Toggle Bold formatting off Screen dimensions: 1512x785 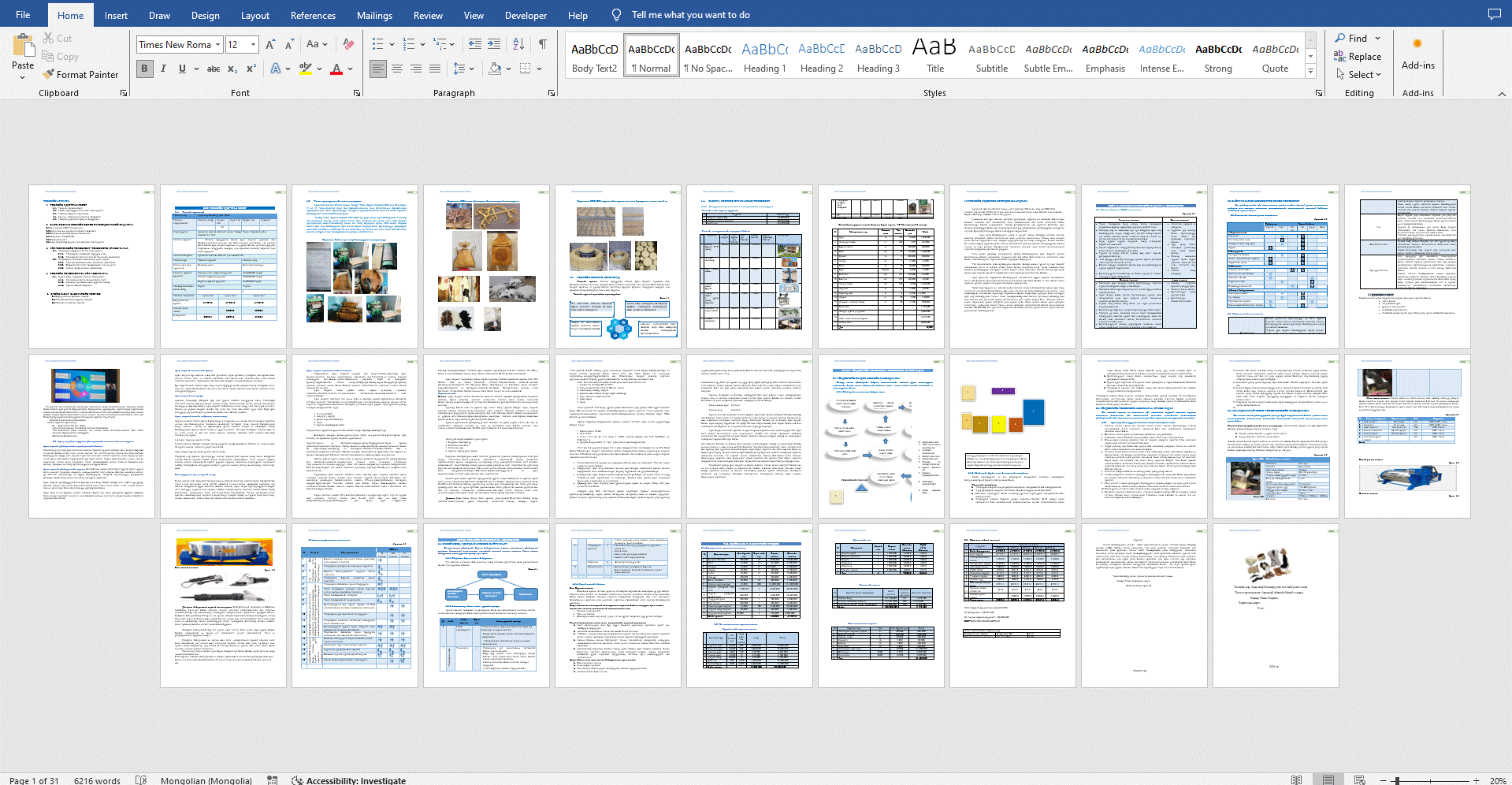(x=144, y=69)
